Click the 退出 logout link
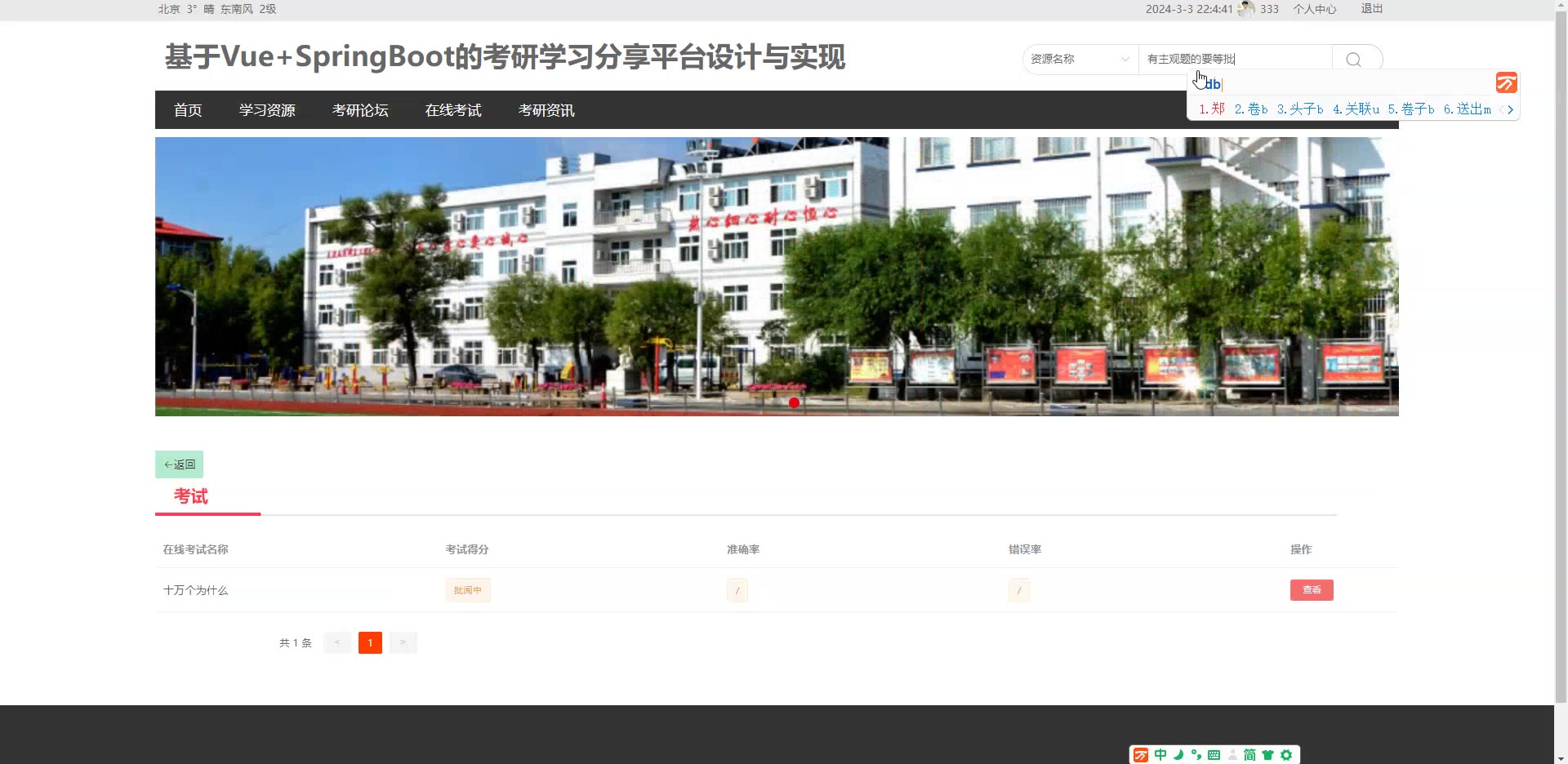1568x764 pixels. point(1372,8)
